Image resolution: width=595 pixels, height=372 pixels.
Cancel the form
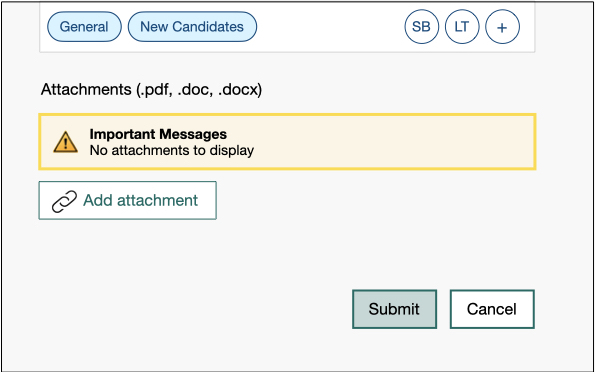492,309
